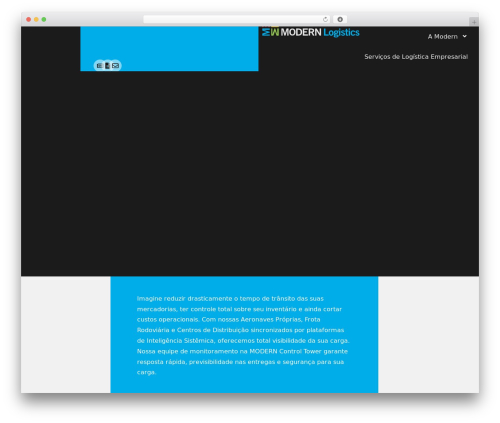The height and width of the screenshot is (423, 500).
Task: Expand the A Modern dropdown chevron
Action: [465, 36]
